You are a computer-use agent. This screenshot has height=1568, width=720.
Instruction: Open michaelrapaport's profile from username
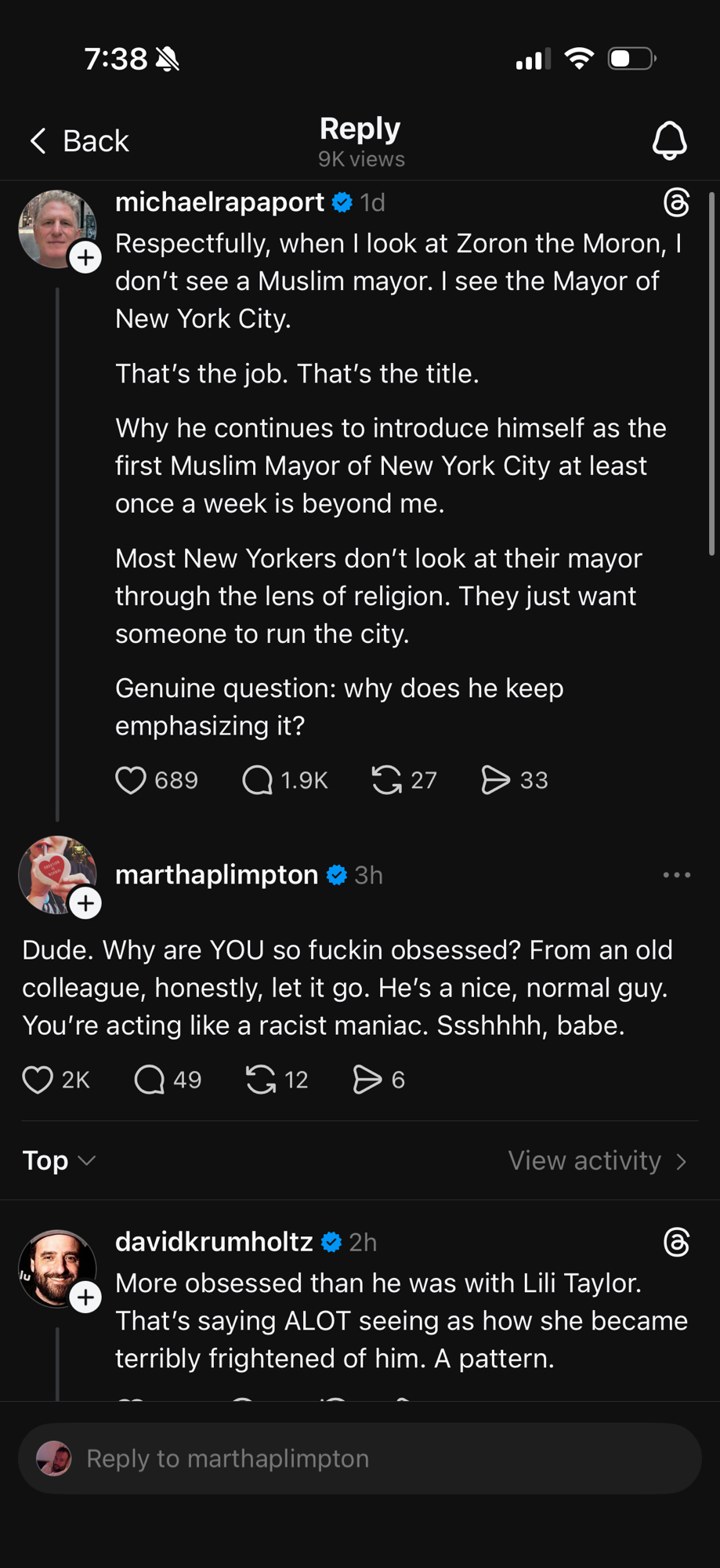coord(219,202)
